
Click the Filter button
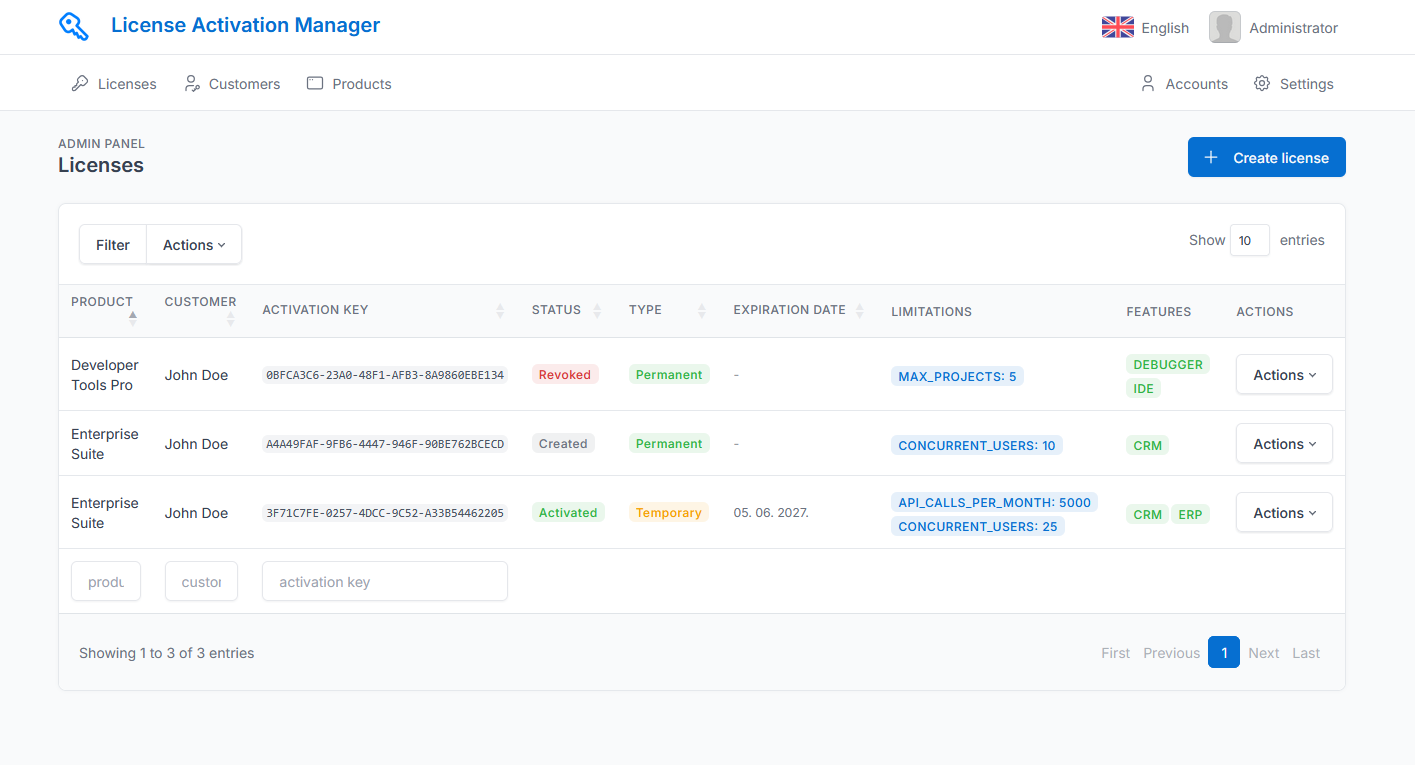coord(113,245)
